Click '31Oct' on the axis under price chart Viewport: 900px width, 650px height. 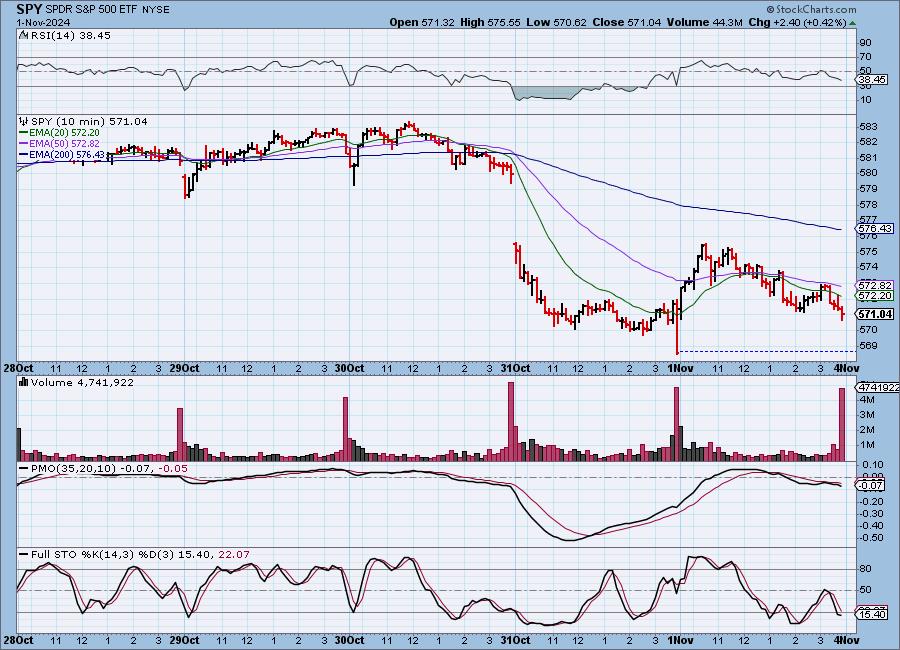[x=515, y=369]
